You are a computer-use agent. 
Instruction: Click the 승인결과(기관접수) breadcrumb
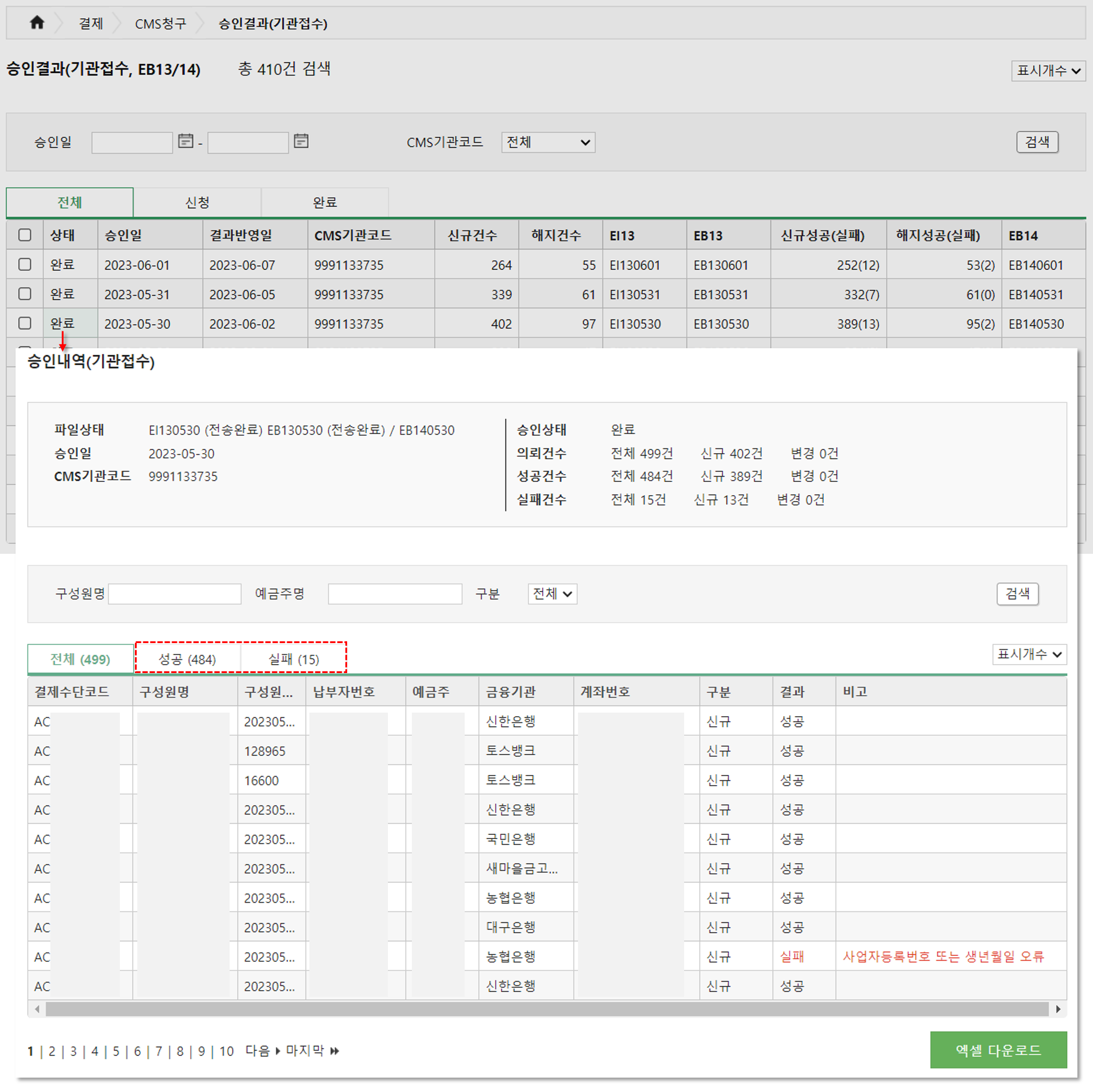coord(273,23)
